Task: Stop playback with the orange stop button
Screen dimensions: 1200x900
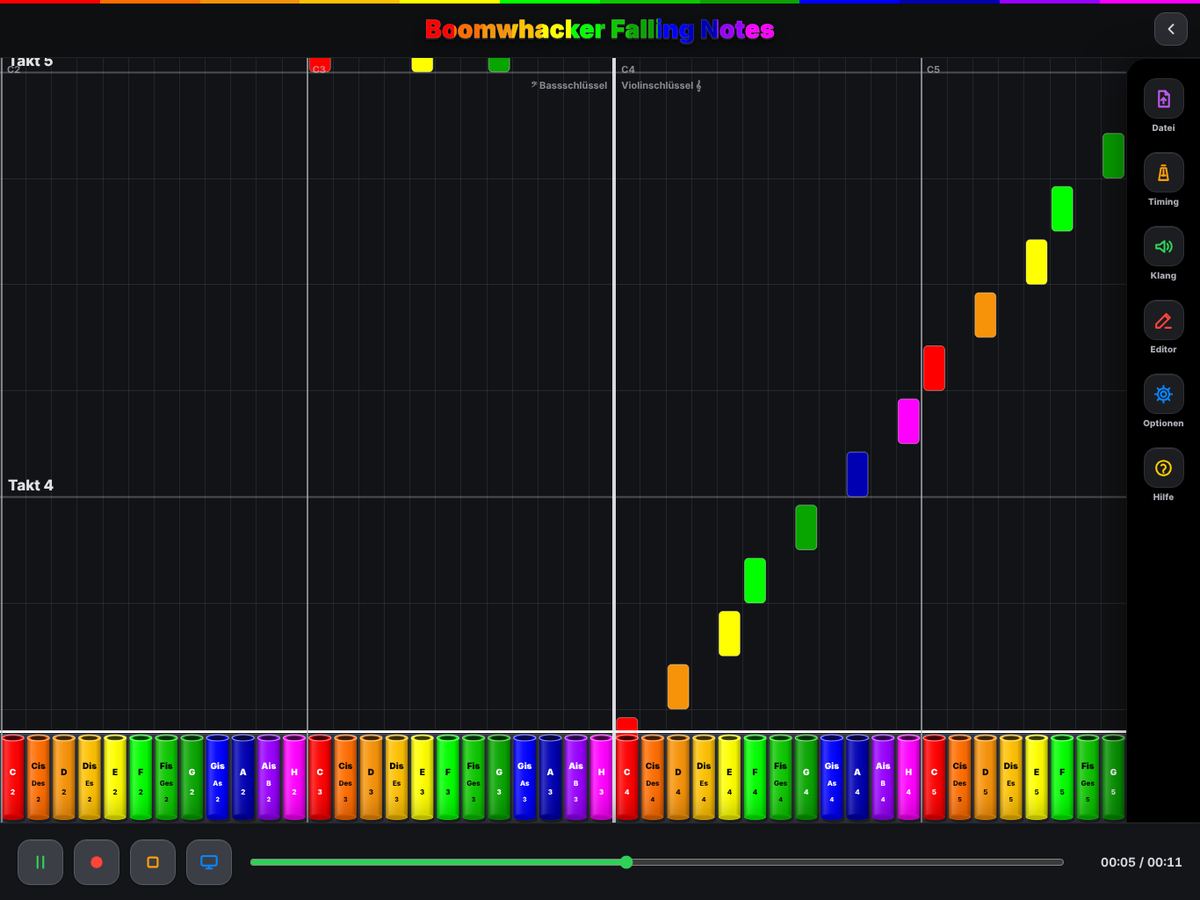Action: (153, 862)
